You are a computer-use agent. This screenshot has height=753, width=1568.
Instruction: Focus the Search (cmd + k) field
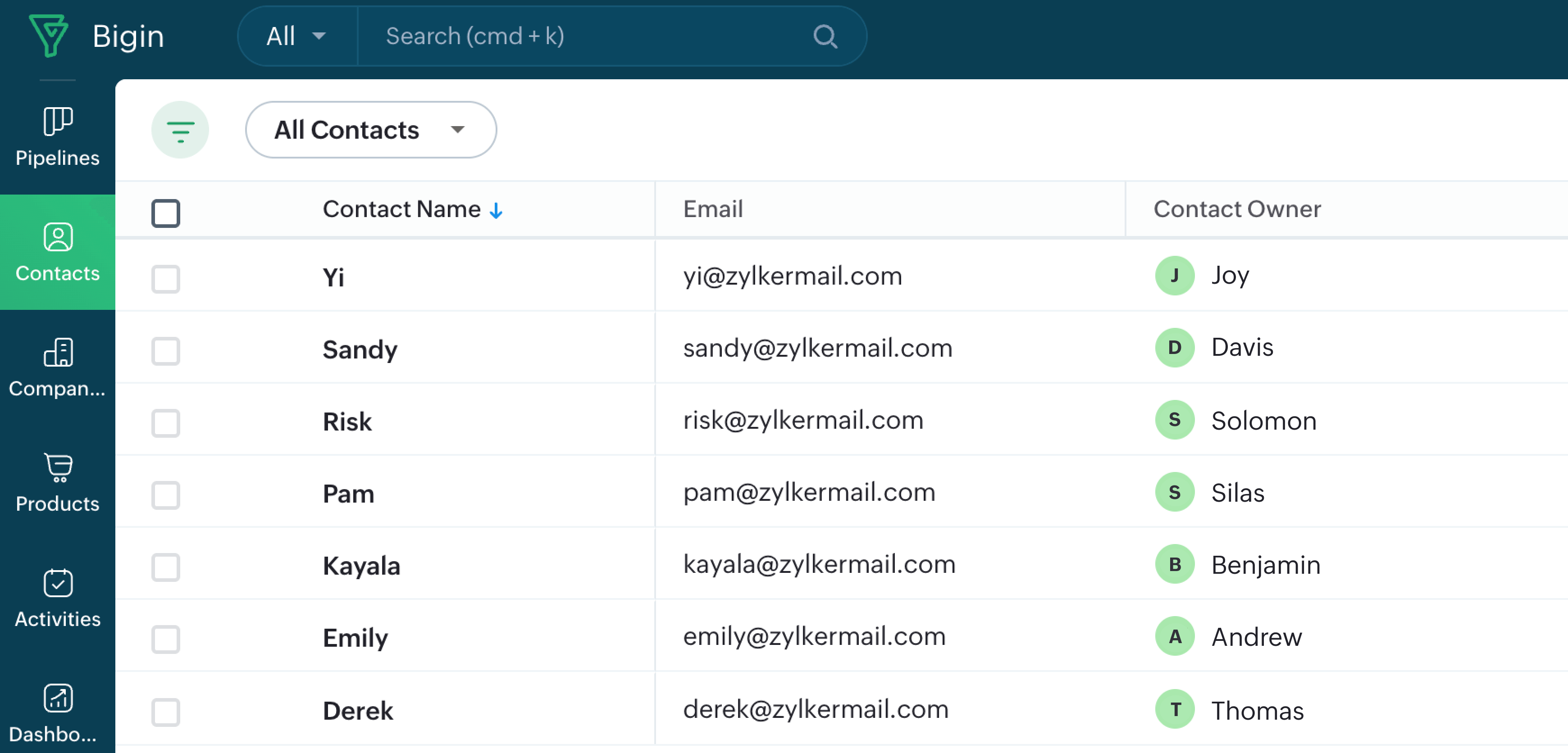(x=584, y=36)
